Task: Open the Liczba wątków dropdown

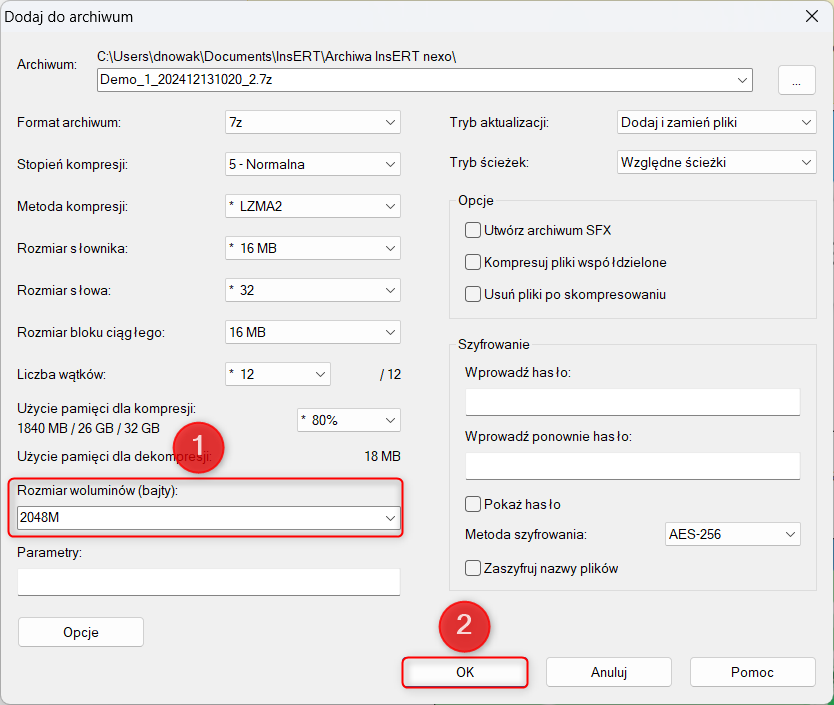Action: (x=278, y=375)
